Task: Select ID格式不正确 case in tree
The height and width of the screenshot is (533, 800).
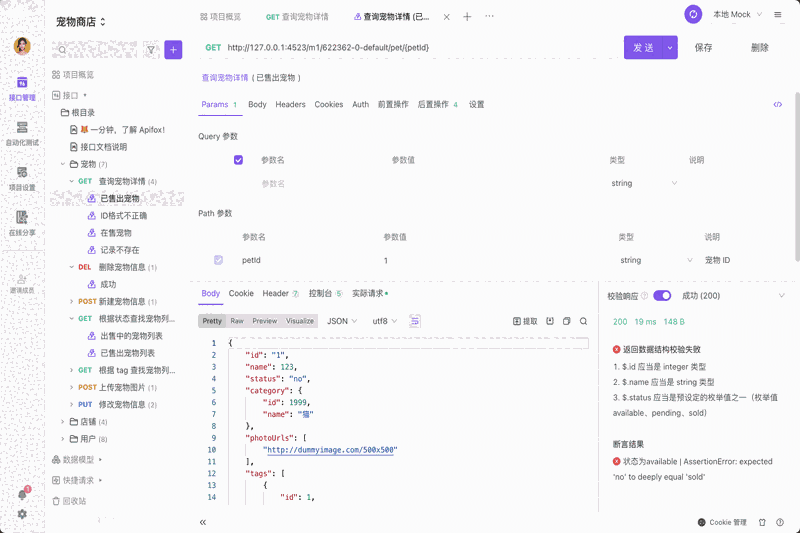Action: tap(123, 216)
